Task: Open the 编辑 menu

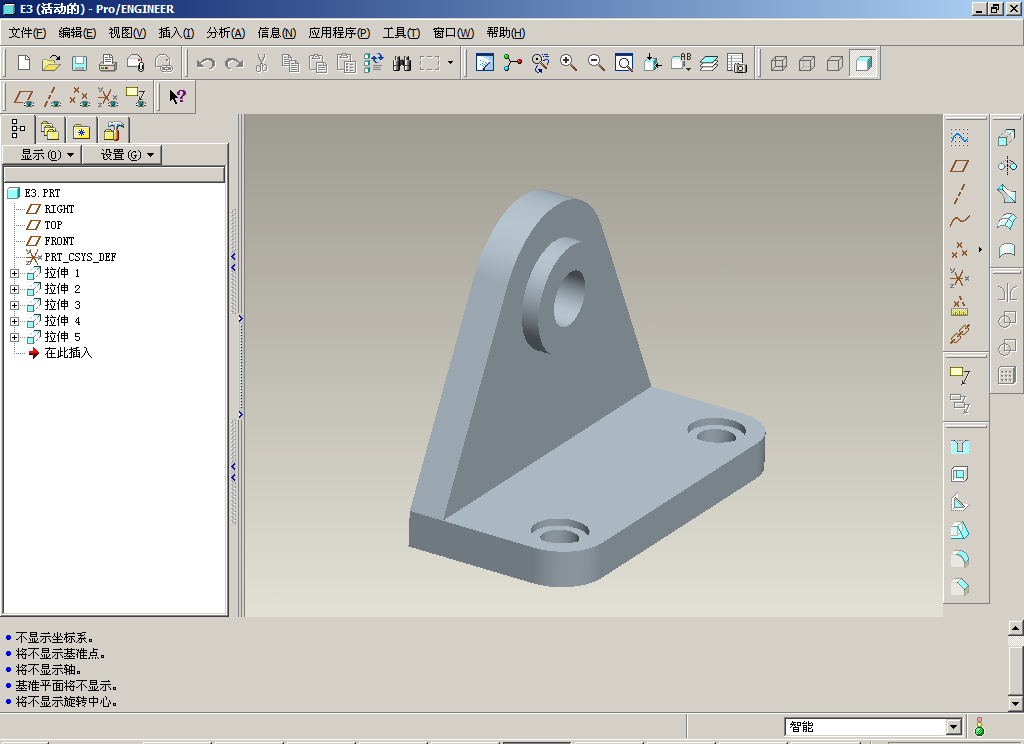Action: pos(77,33)
